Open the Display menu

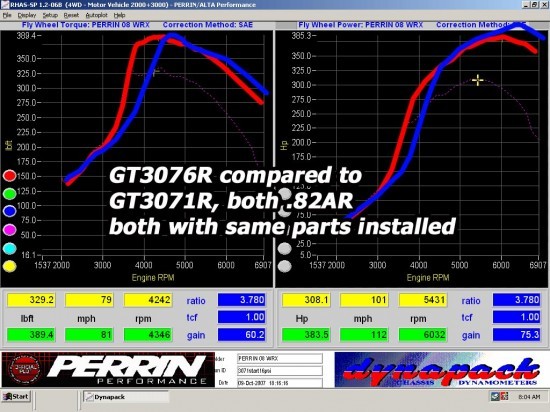click(27, 15)
